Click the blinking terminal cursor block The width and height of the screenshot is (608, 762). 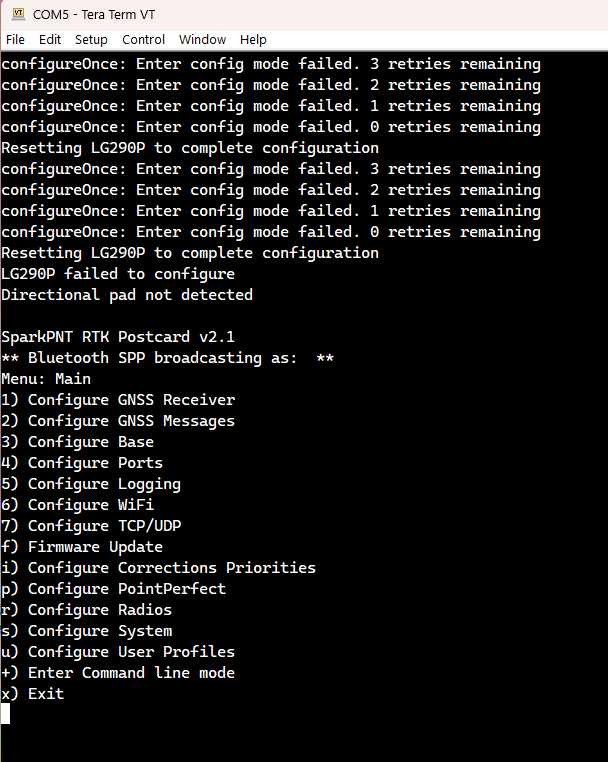click(5, 714)
